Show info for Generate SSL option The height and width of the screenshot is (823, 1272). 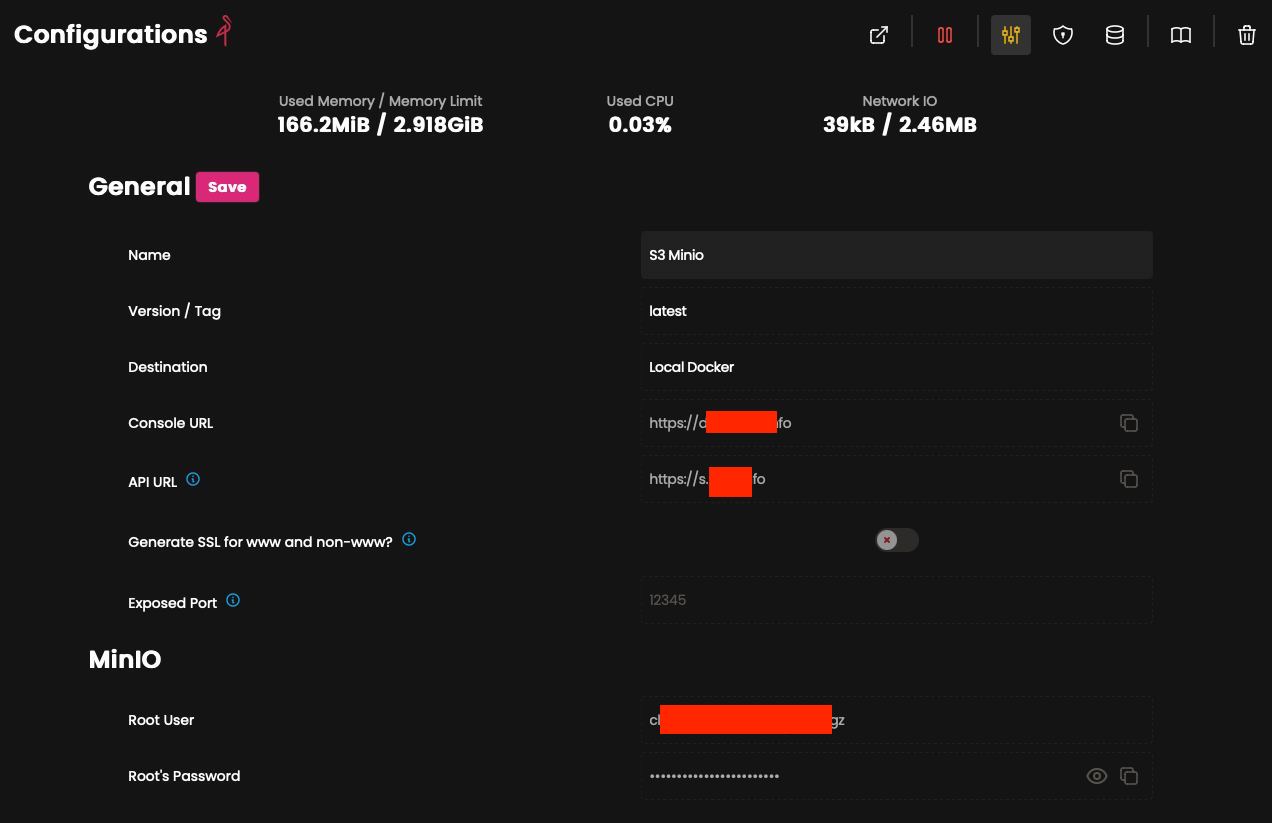409,539
